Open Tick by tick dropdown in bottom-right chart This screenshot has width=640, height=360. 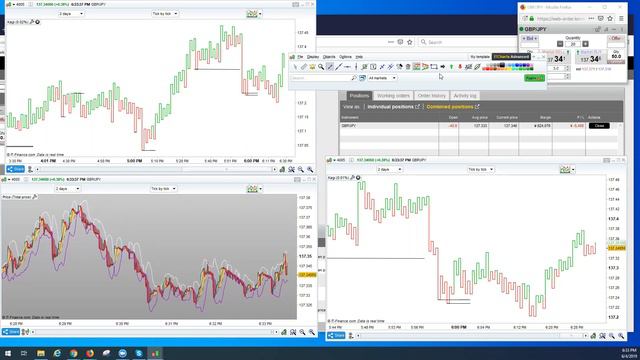coord(480,169)
